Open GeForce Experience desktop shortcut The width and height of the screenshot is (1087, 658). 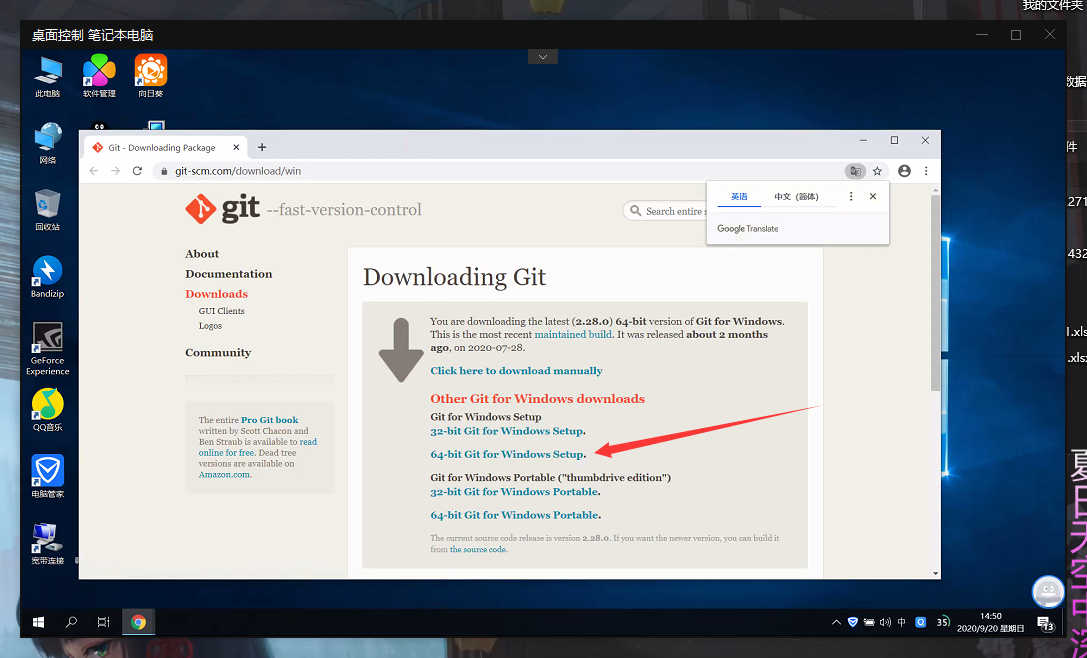47,347
